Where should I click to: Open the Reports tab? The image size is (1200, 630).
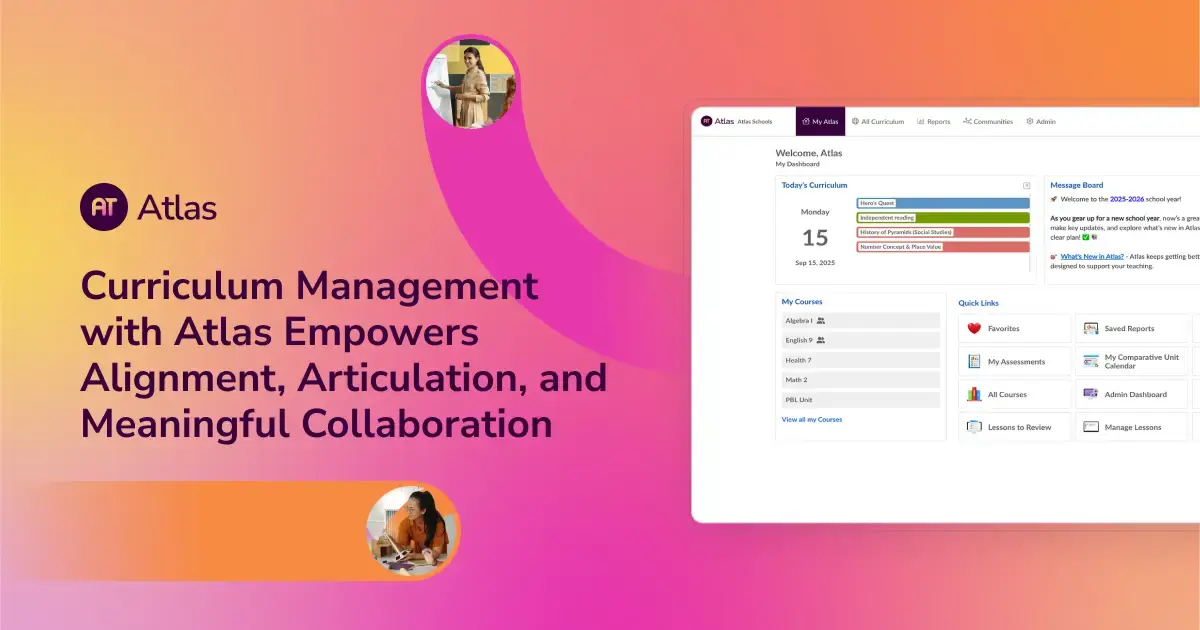[x=934, y=121]
